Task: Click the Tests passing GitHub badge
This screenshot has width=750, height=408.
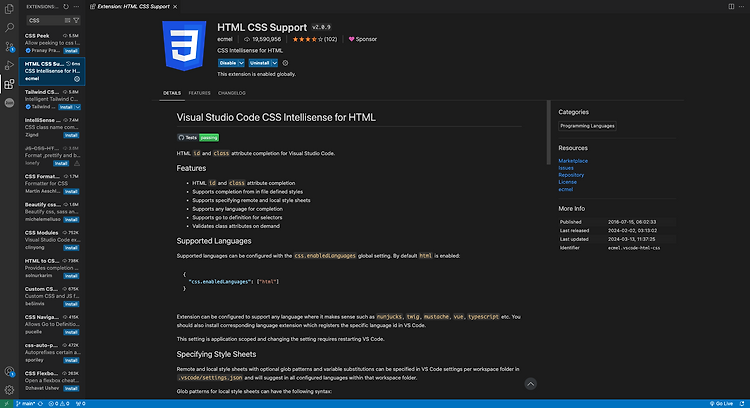Action: point(198,138)
